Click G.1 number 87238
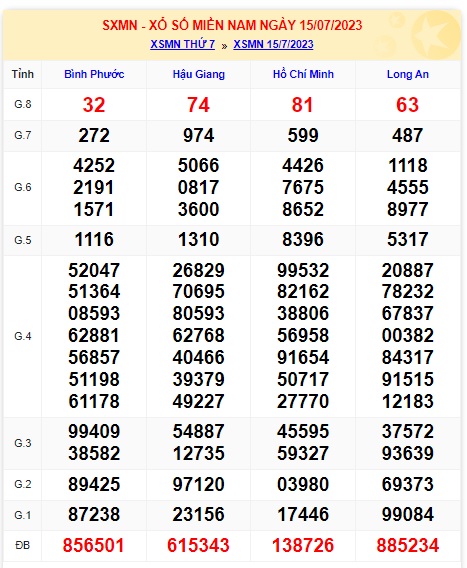467x568 pixels. tap(94, 515)
